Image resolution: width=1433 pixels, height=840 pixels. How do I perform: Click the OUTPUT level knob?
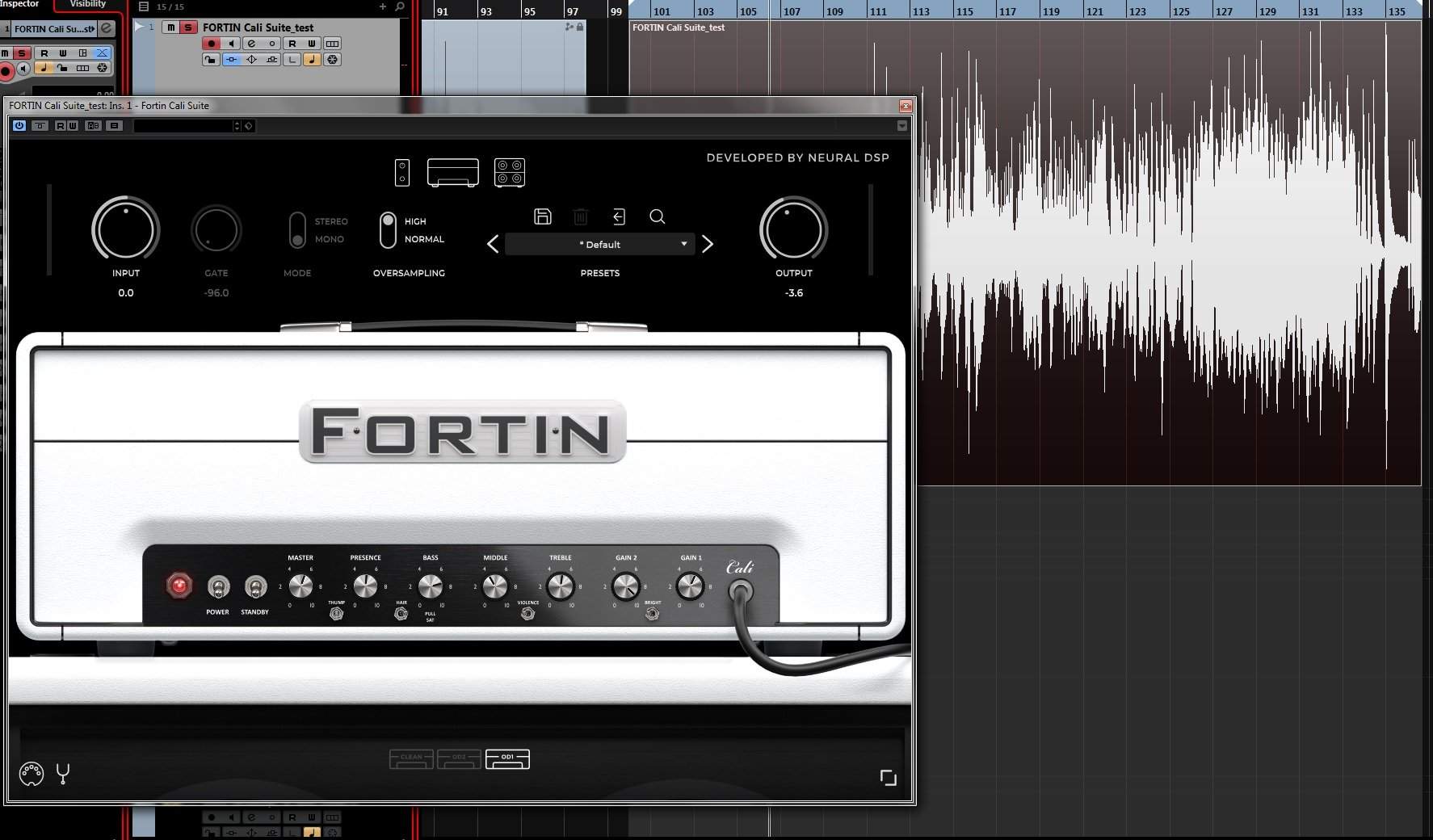(x=793, y=229)
